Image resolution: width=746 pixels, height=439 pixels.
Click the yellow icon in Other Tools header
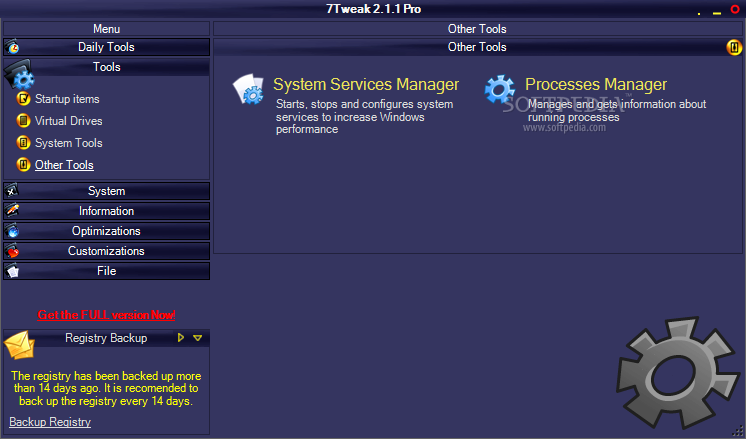point(734,47)
